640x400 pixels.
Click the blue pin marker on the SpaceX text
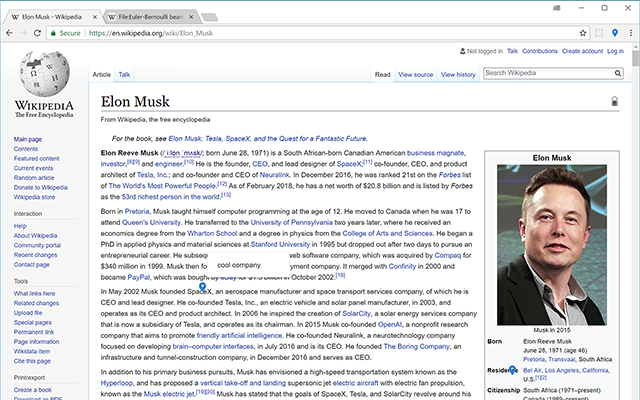(x=202, y=287)
